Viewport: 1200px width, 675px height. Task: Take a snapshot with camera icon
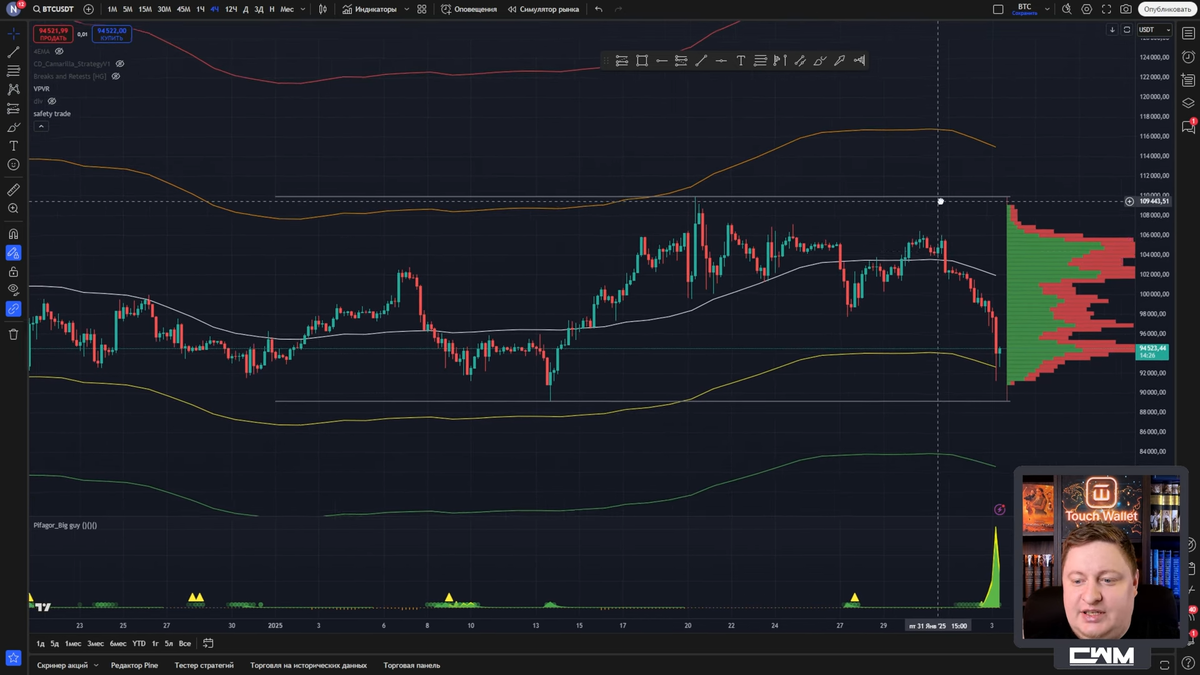tap(1126, 9)
